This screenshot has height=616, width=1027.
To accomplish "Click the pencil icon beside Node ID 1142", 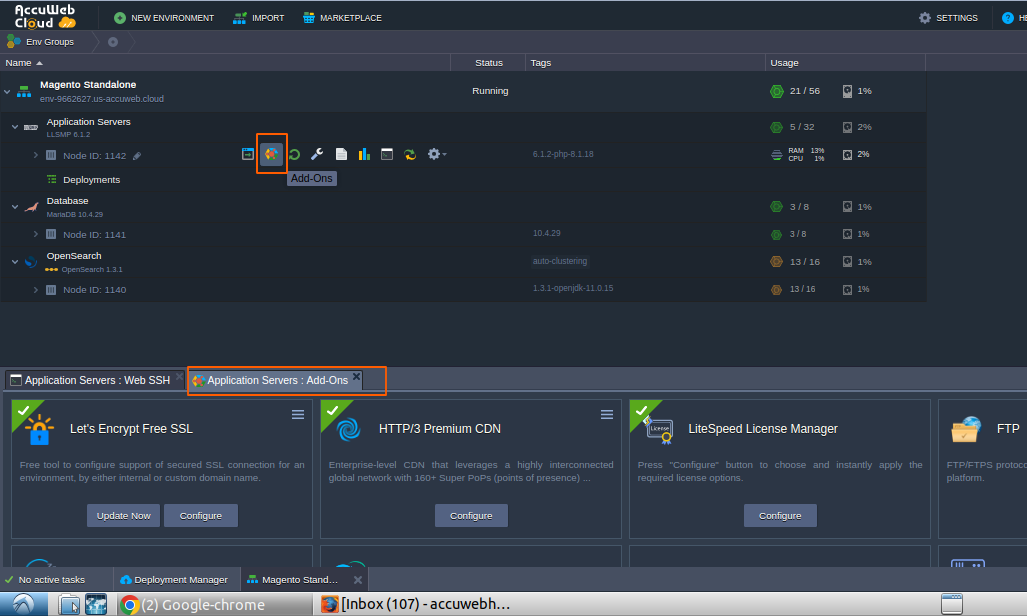I will [137, 156].
